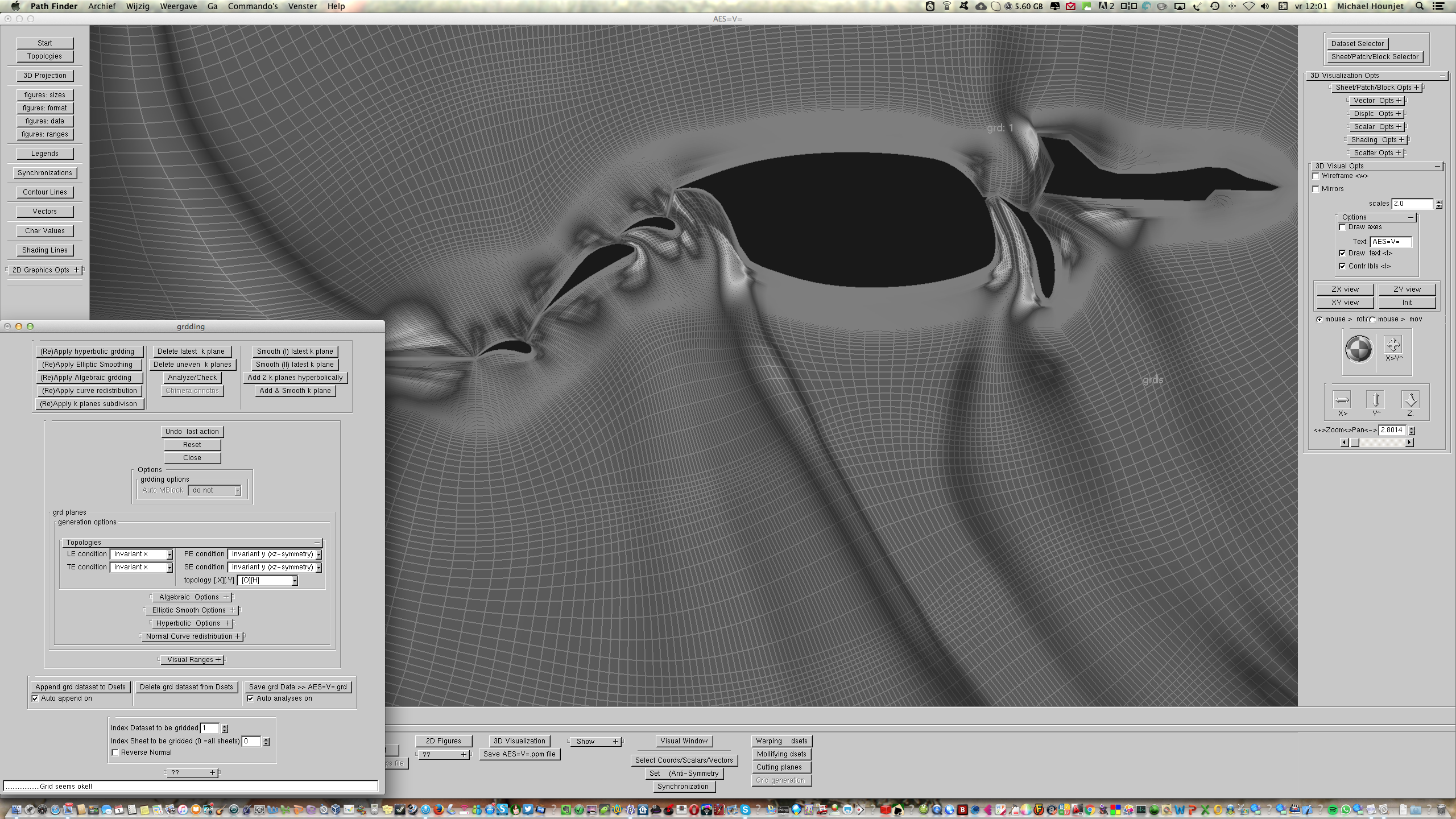Click the memory monitor icon showing 5.60 GB
The height and width of the screenshot is (819, 1456).
(1024, 6)
